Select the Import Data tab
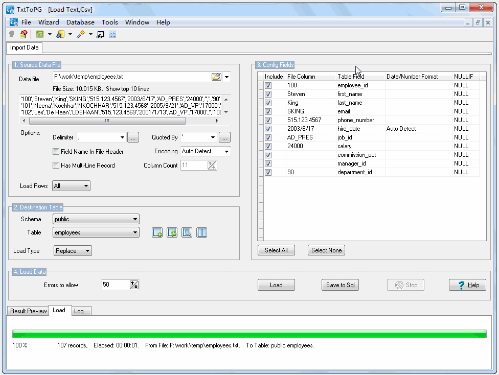 [24, 48]
